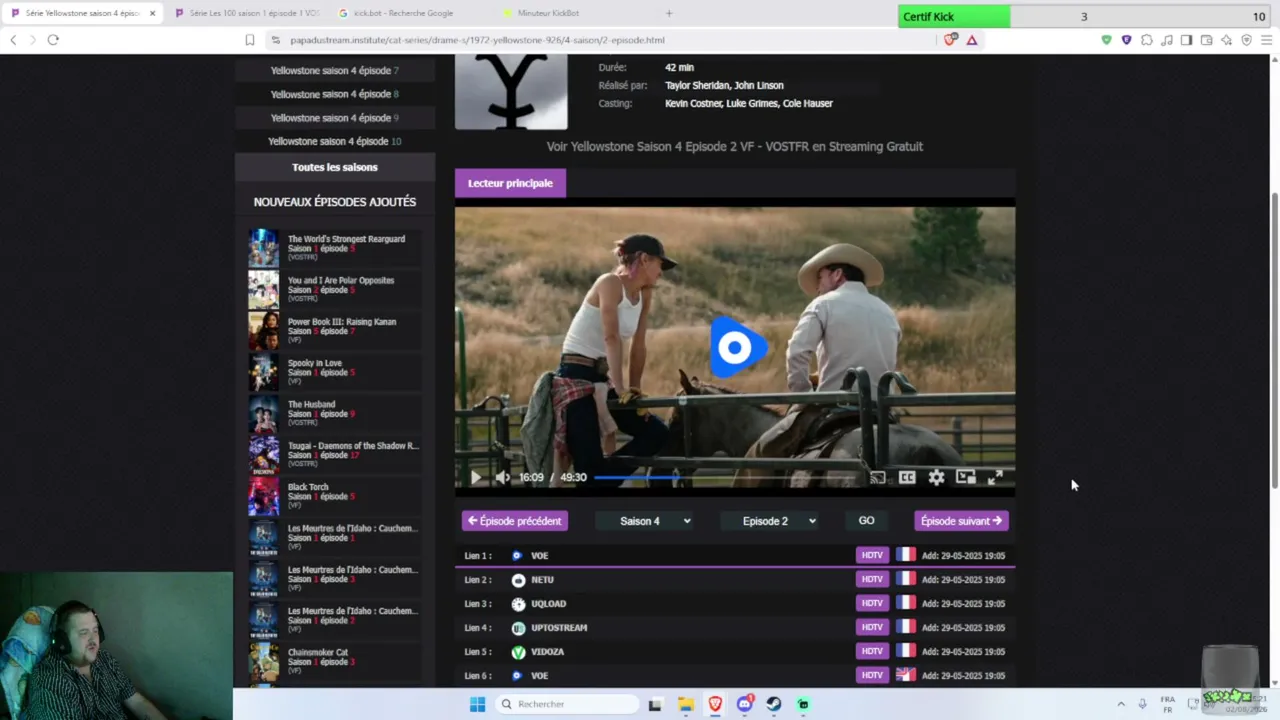Screen dimensions: 1280x720
Task: Mute the video player volume
Action: point(502,478)
